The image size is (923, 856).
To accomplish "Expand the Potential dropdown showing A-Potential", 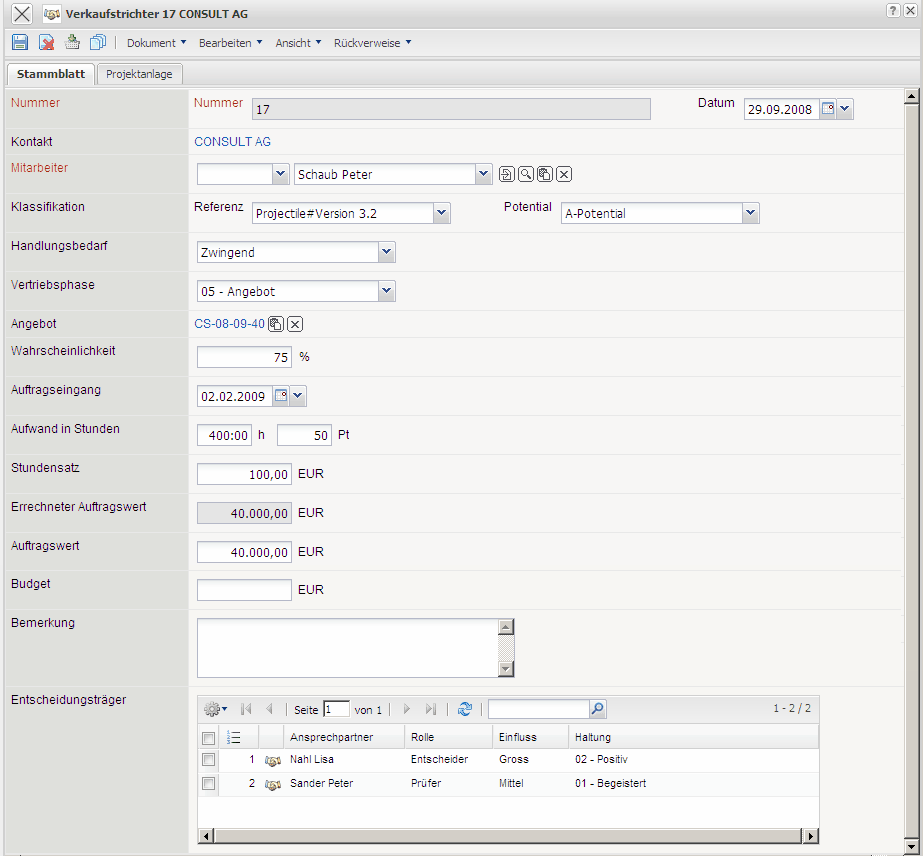I will pos(751,213).
